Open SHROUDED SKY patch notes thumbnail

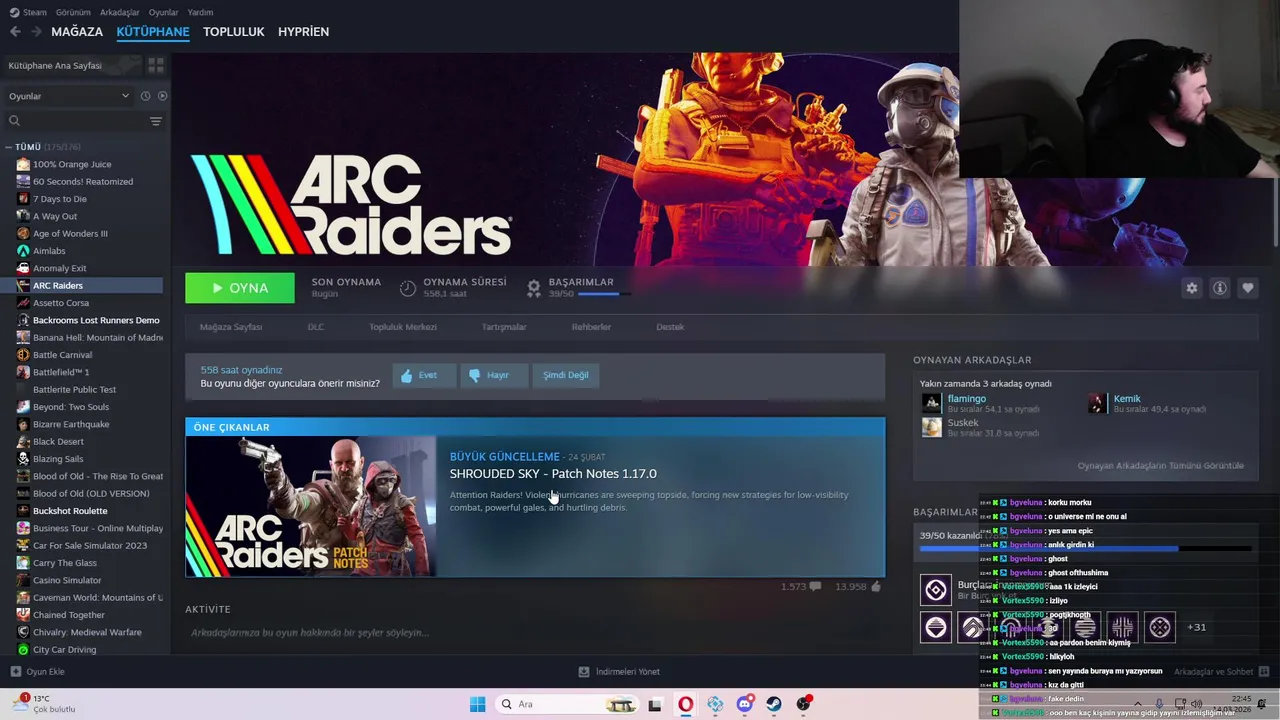click(x=310, y=506)
